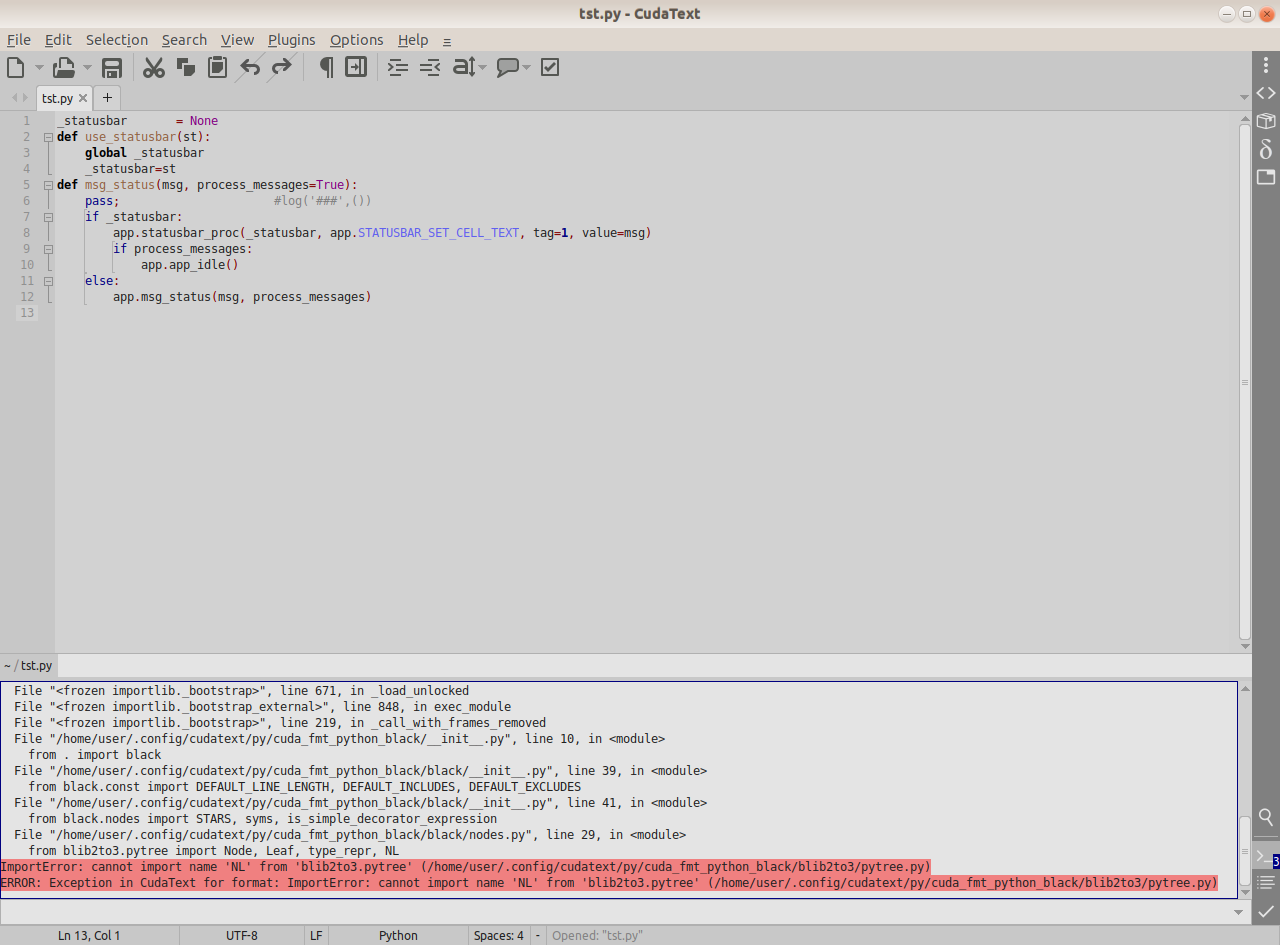The image size is (1280, 945).
Task: Click UTF-8 encoding in the status bar
Action: coord(242,935)
